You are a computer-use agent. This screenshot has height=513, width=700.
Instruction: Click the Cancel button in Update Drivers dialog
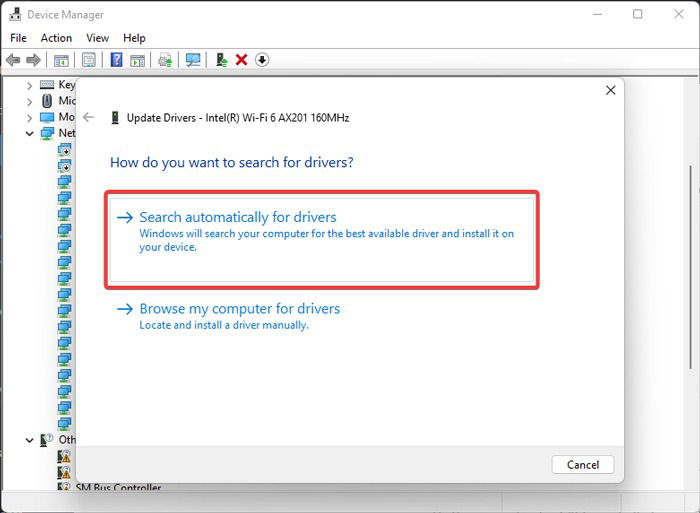(583, 465)
